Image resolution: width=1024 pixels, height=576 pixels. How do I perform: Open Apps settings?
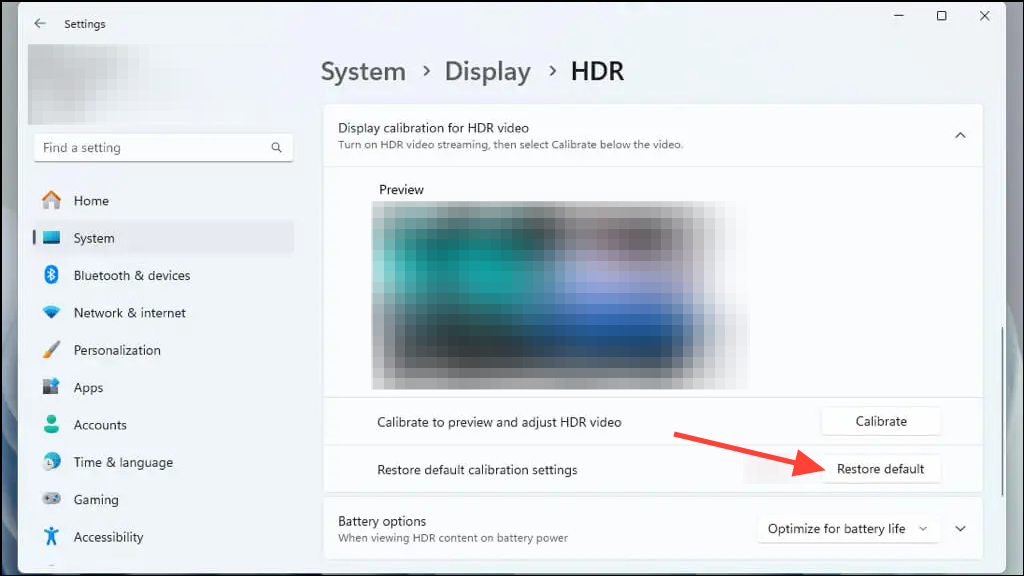[x=88, y=387]
